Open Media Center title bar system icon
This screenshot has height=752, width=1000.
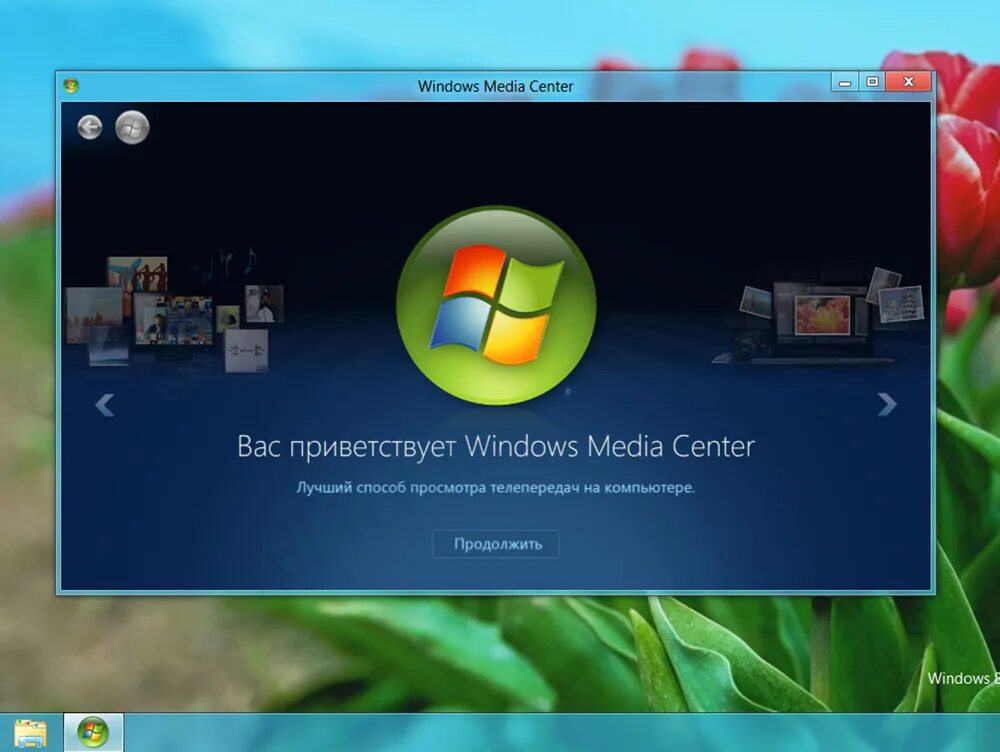pos(71,85)
